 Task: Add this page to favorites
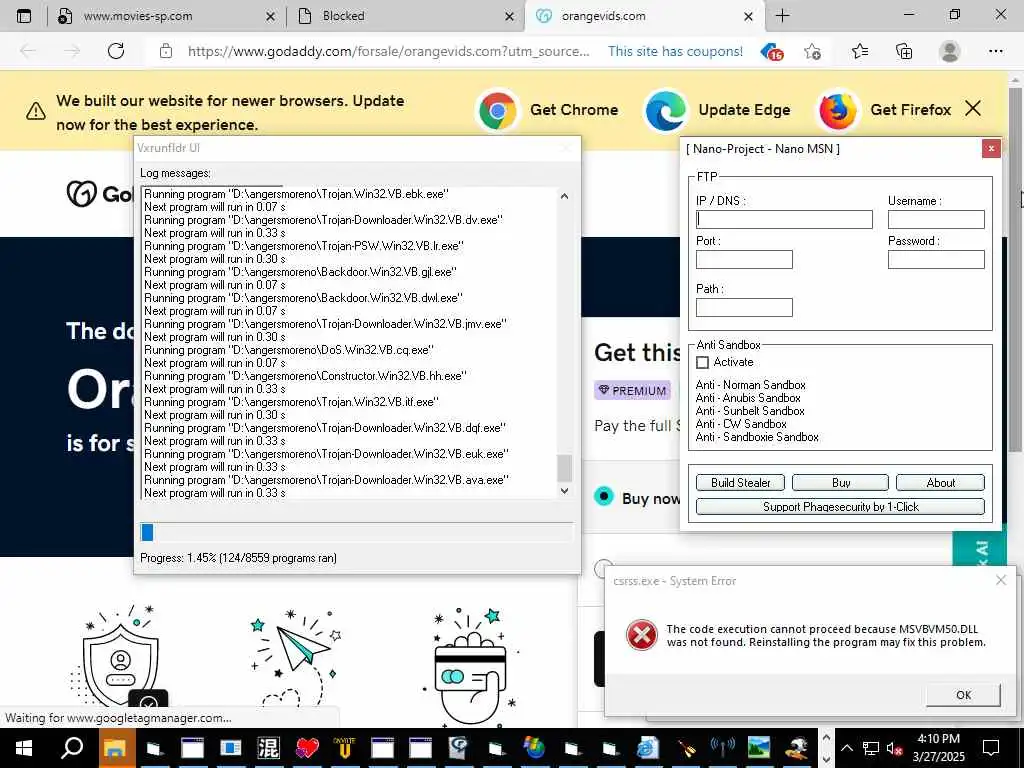click(x=812, y=51)
